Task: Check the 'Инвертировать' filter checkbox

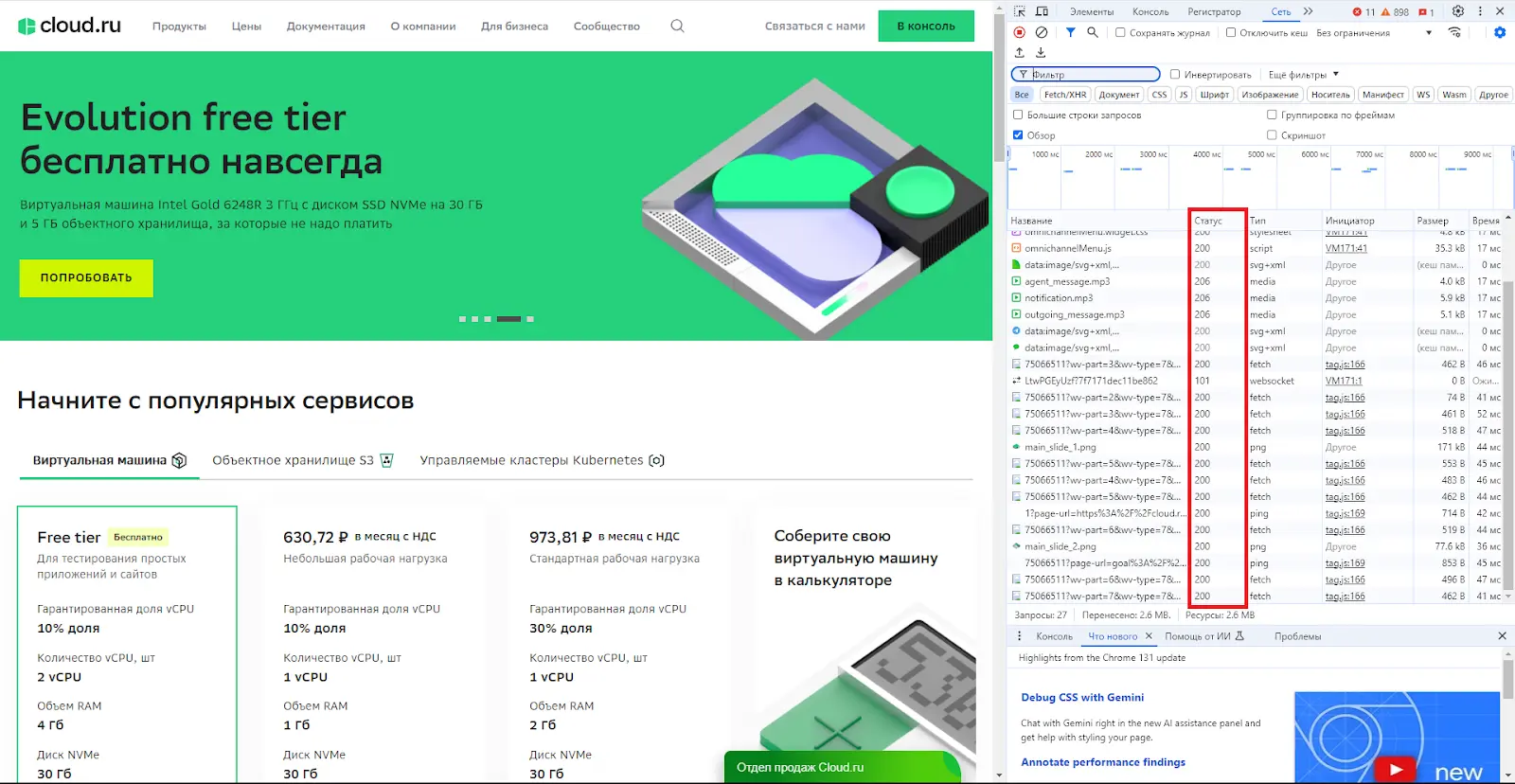Action: (x=1175, y=74)
